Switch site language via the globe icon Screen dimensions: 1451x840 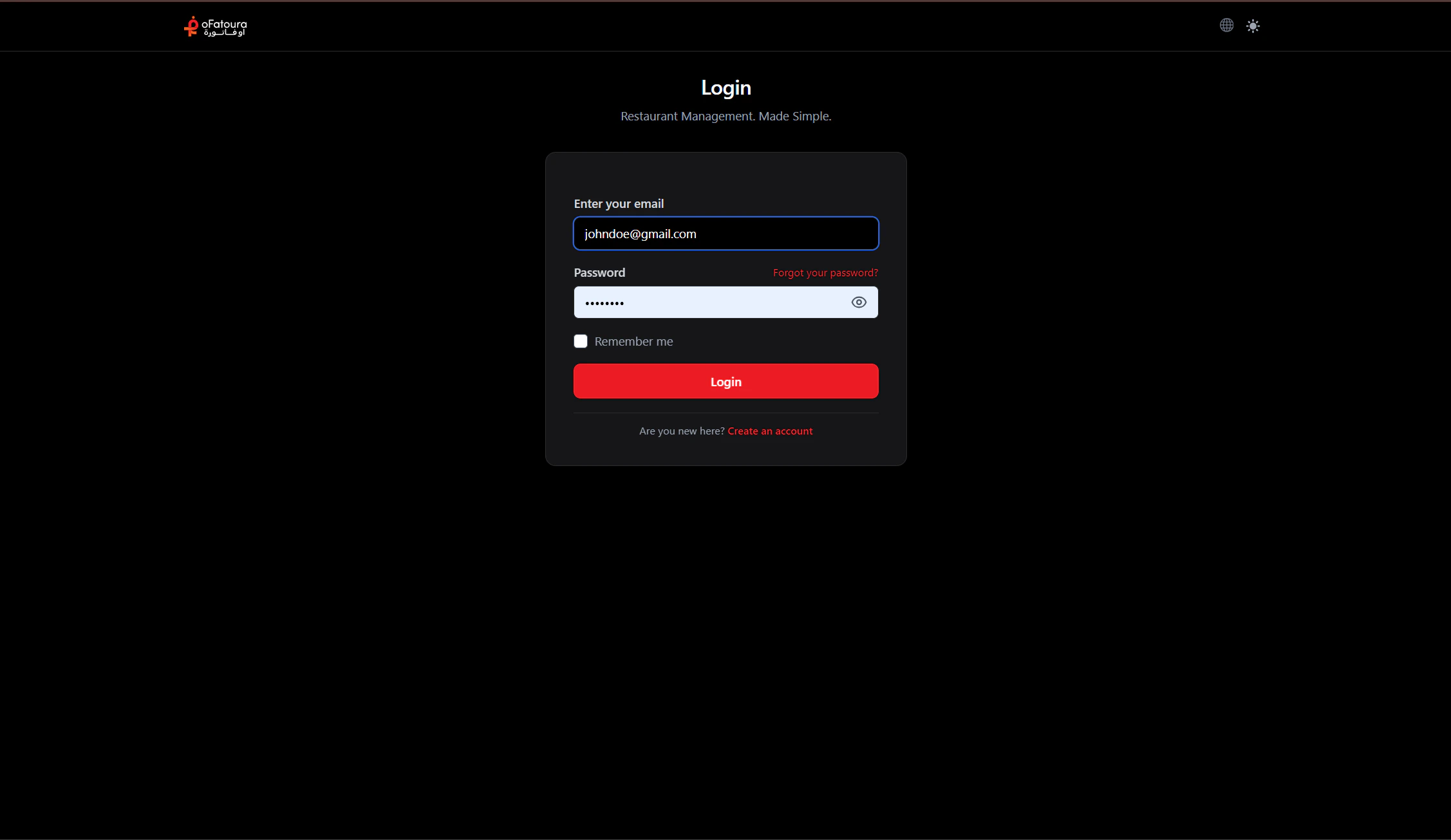pos(1226,25)
